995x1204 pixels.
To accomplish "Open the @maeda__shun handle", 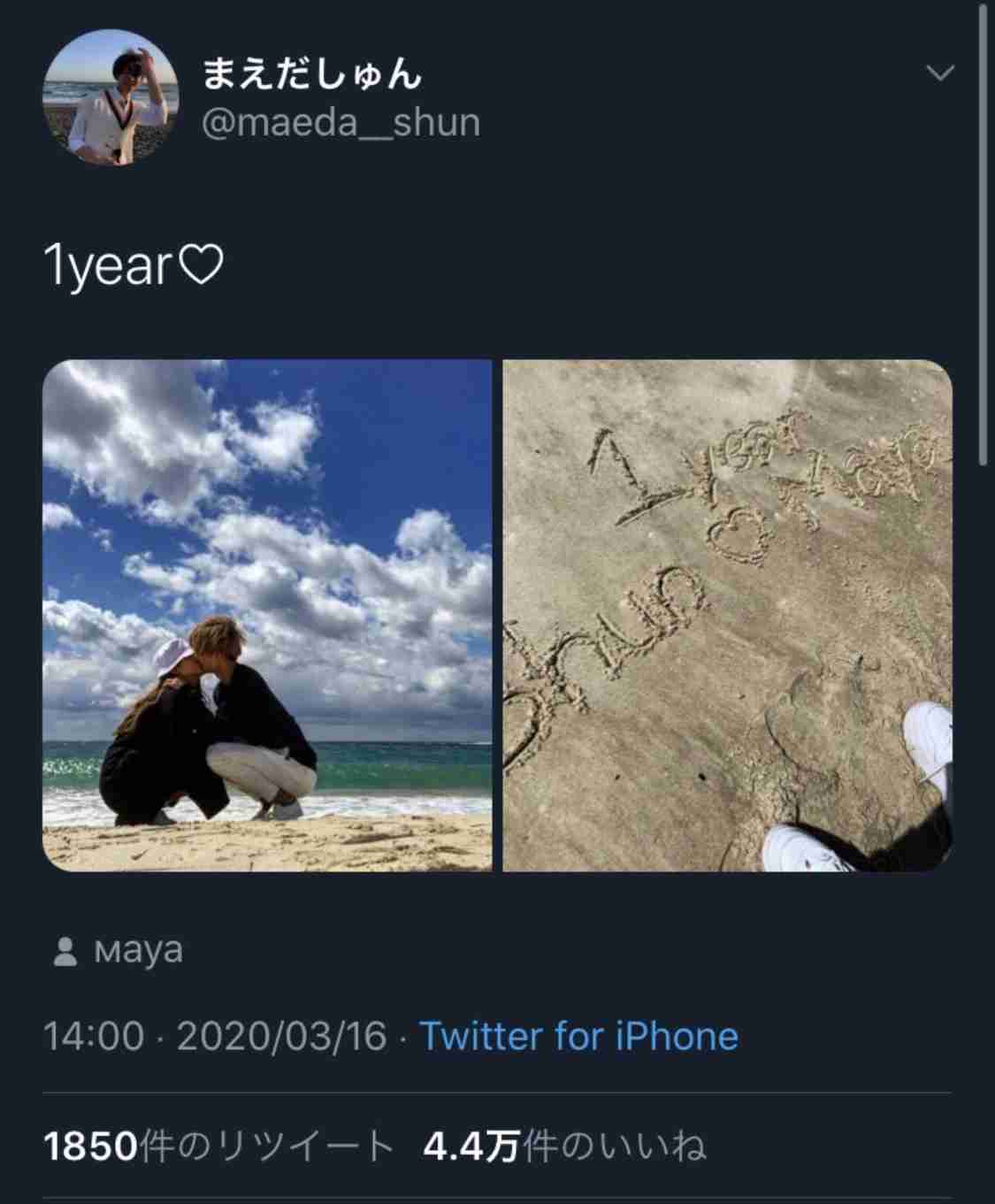I will click(x=341, y=121).
